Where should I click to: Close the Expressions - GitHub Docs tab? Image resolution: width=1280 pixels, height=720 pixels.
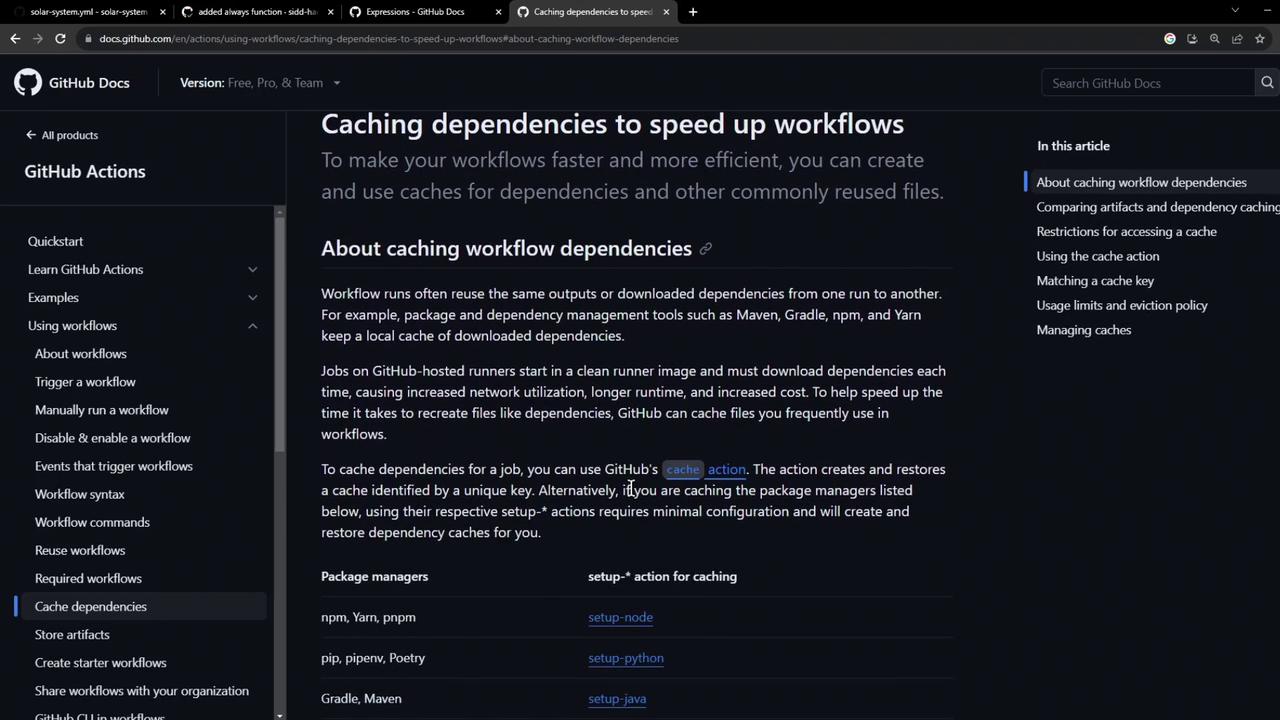(498, 12)
